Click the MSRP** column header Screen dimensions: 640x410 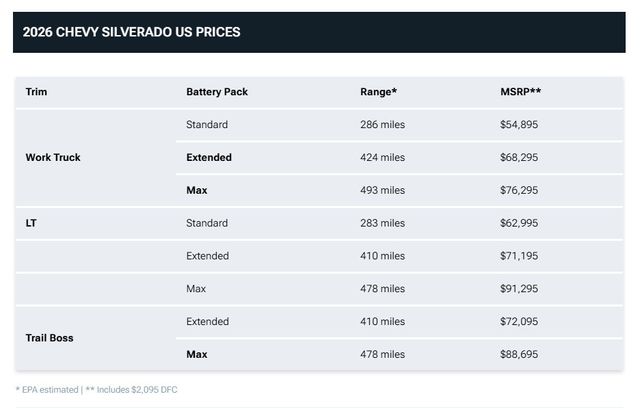520,92
